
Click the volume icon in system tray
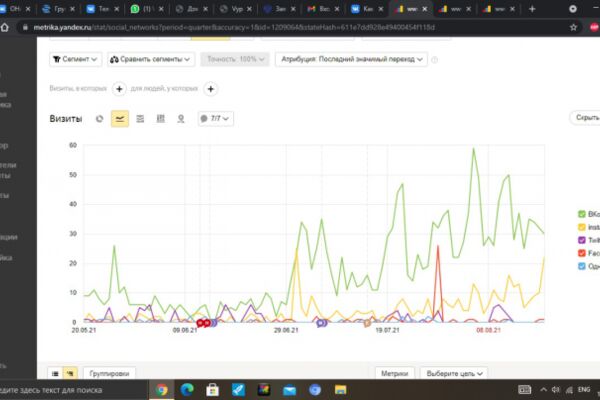pyautogui.click(x=556, y=390)
